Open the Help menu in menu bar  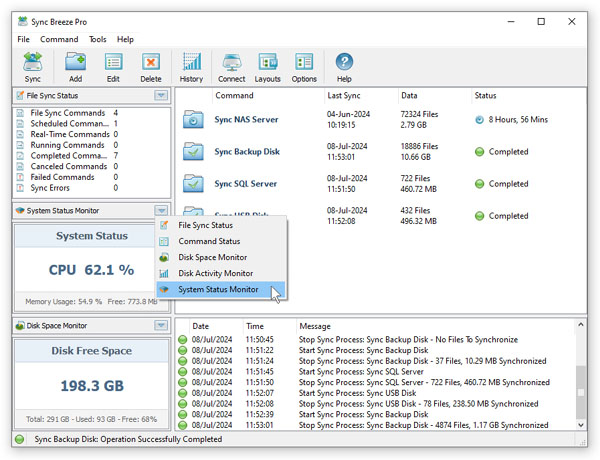click(x=125, y=39)
